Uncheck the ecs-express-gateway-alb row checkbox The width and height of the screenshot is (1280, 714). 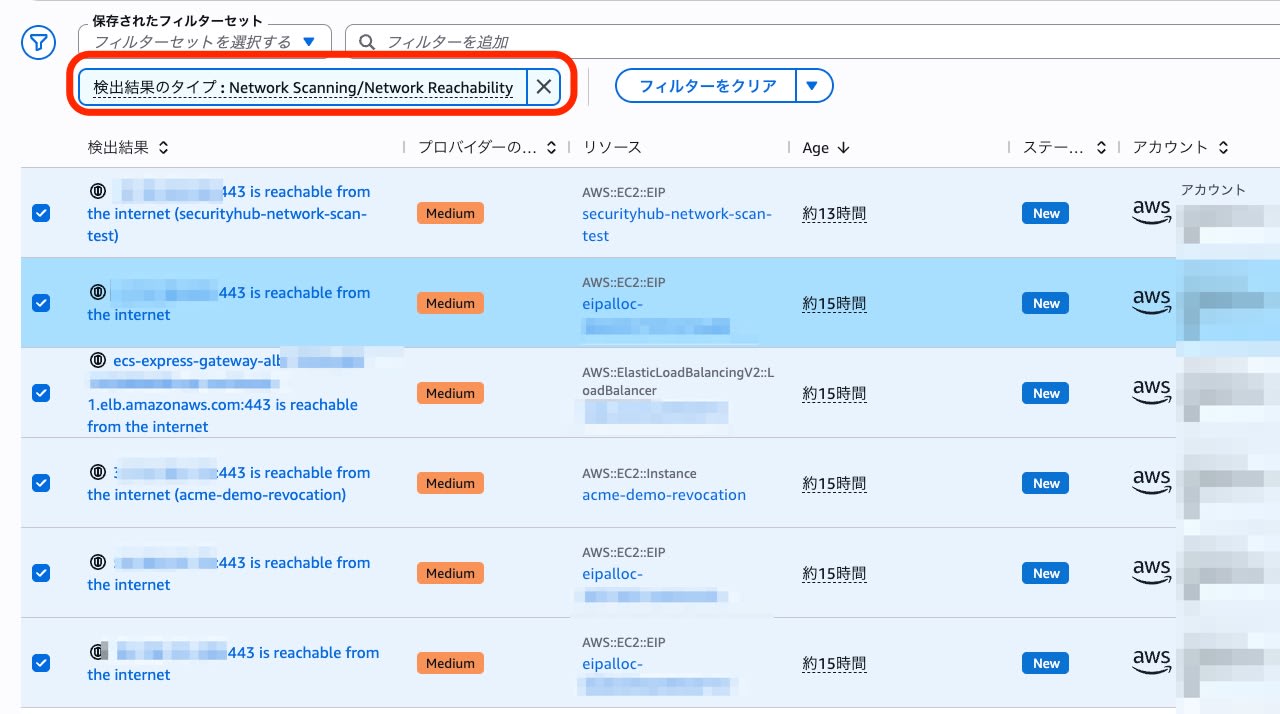pos(41,393)
